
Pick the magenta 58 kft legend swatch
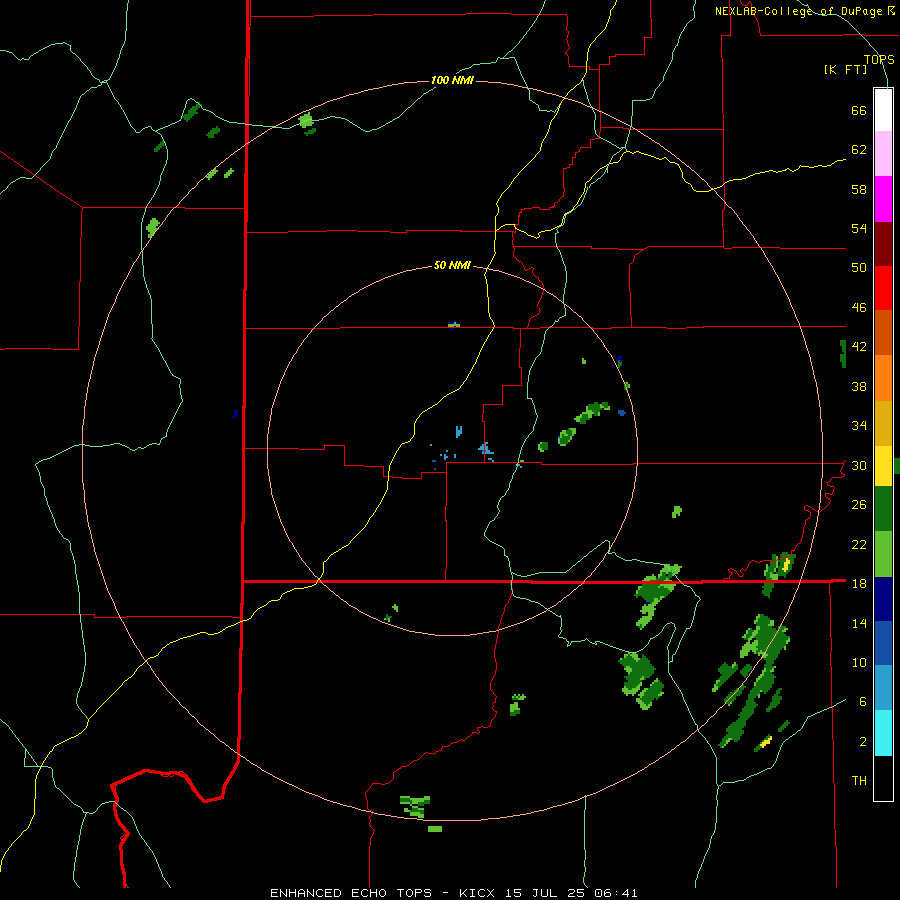click(x=883, y=199)
